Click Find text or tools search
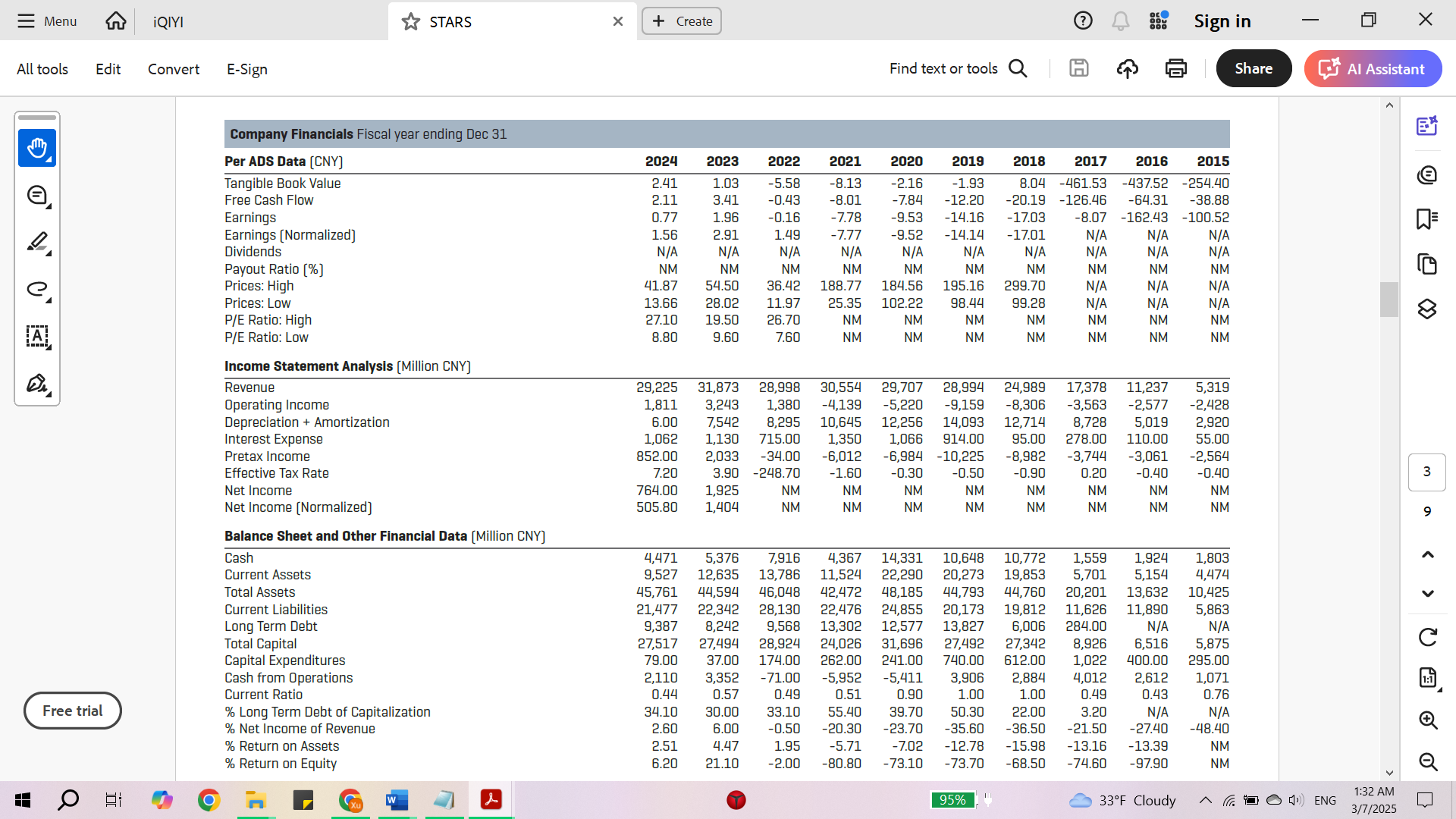The image size is (1456, 819). [959, 69]
